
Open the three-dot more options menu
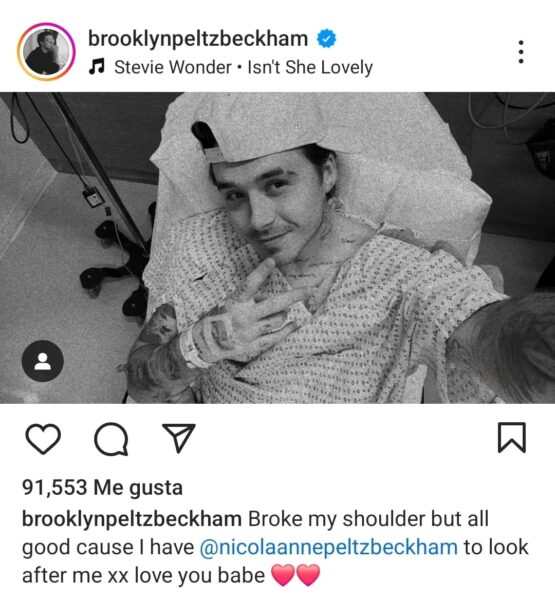click(x=521, y=52)
